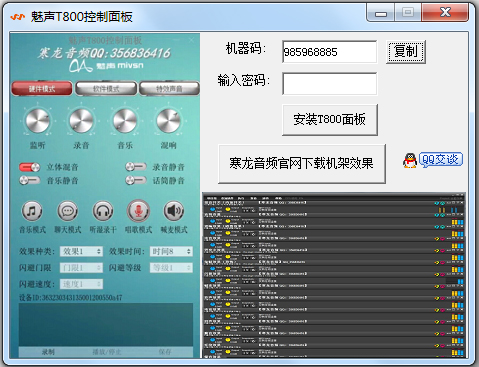Open the 闪避速度 dropdown showing 速度1
The height and width of the screenshot is (367, 479).
click(81, 284)
